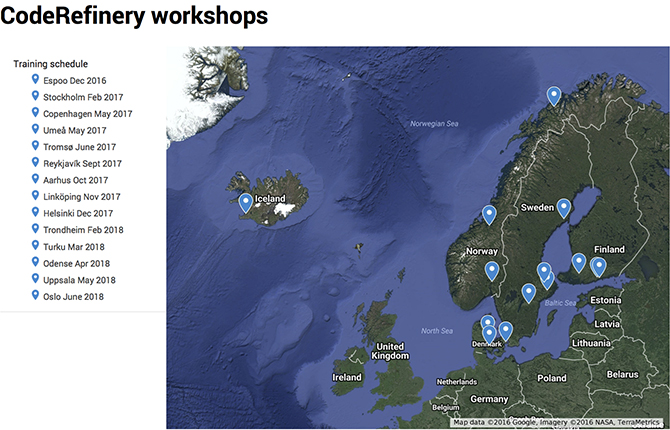
Task: Click the pin icon beside Reykjavík Sept 2017
Action: click(x=35, y=163)
